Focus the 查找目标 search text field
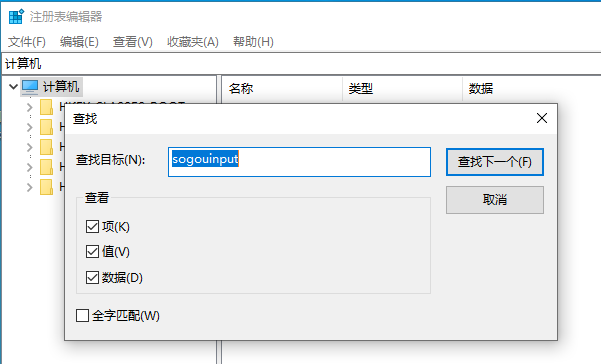Image resolution: width=601 pixels, height=364 pixels. [299, 162]
